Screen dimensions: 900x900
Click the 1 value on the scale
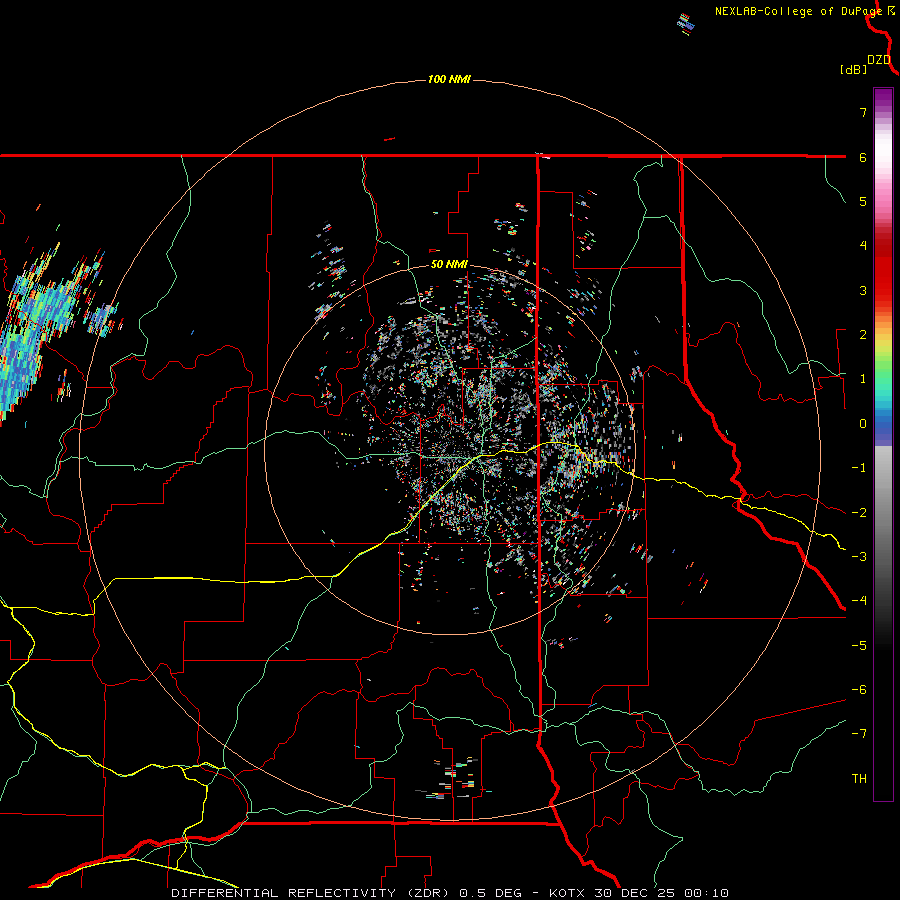[863, 379]
